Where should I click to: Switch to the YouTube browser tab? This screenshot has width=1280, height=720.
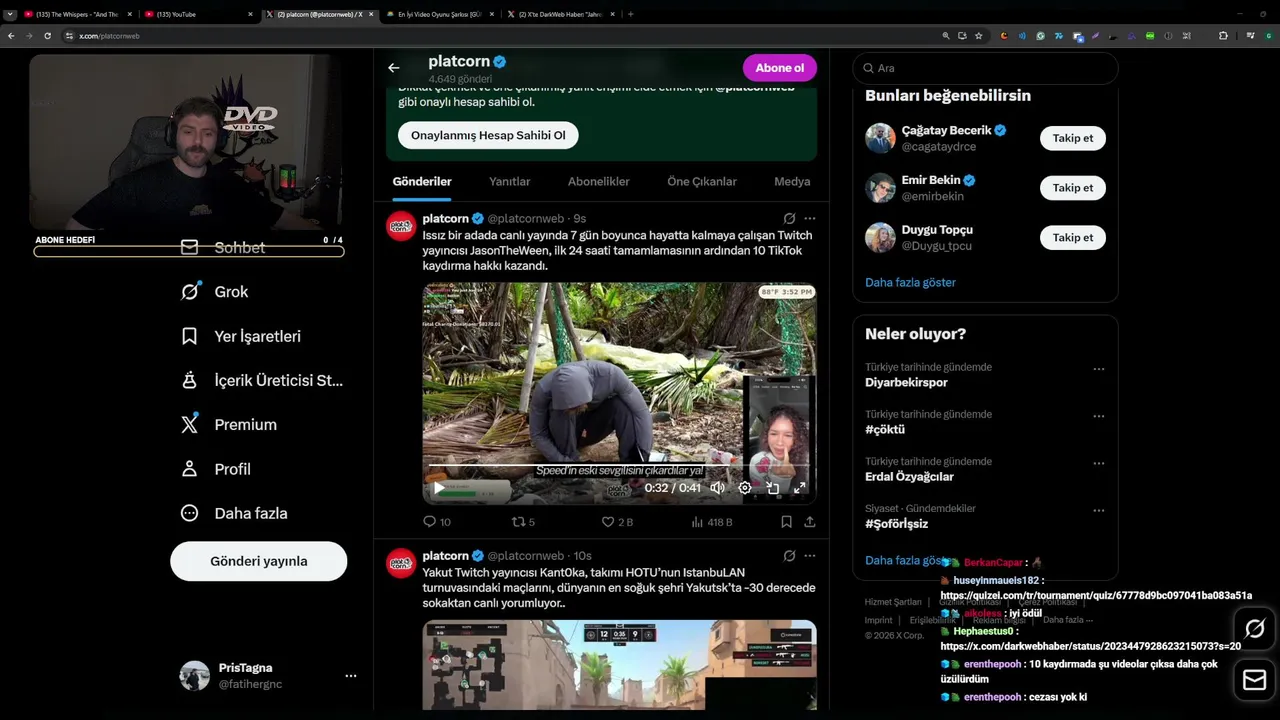click(x=198, y=14)
